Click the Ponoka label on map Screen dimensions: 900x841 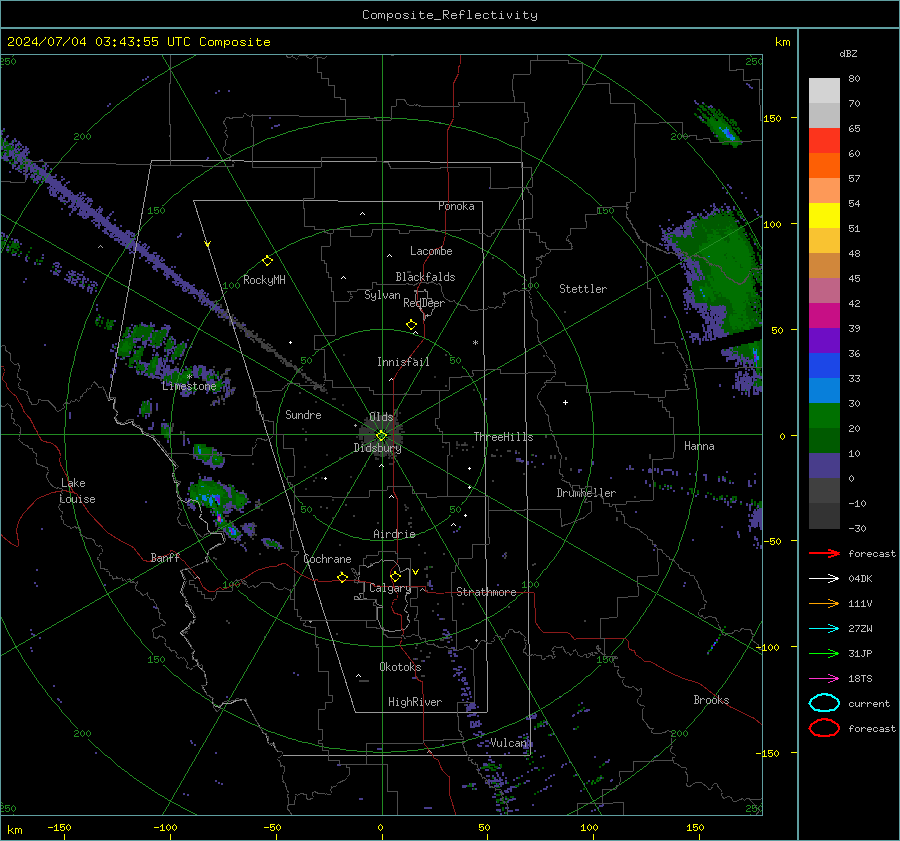tap(456, 206)
